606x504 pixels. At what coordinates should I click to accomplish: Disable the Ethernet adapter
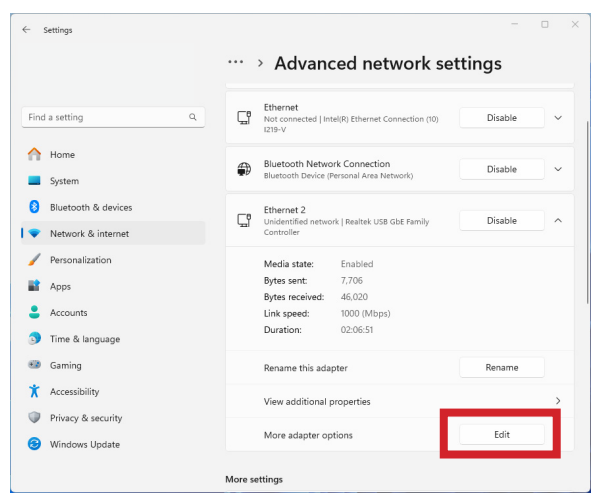click(x=502, y=117)
